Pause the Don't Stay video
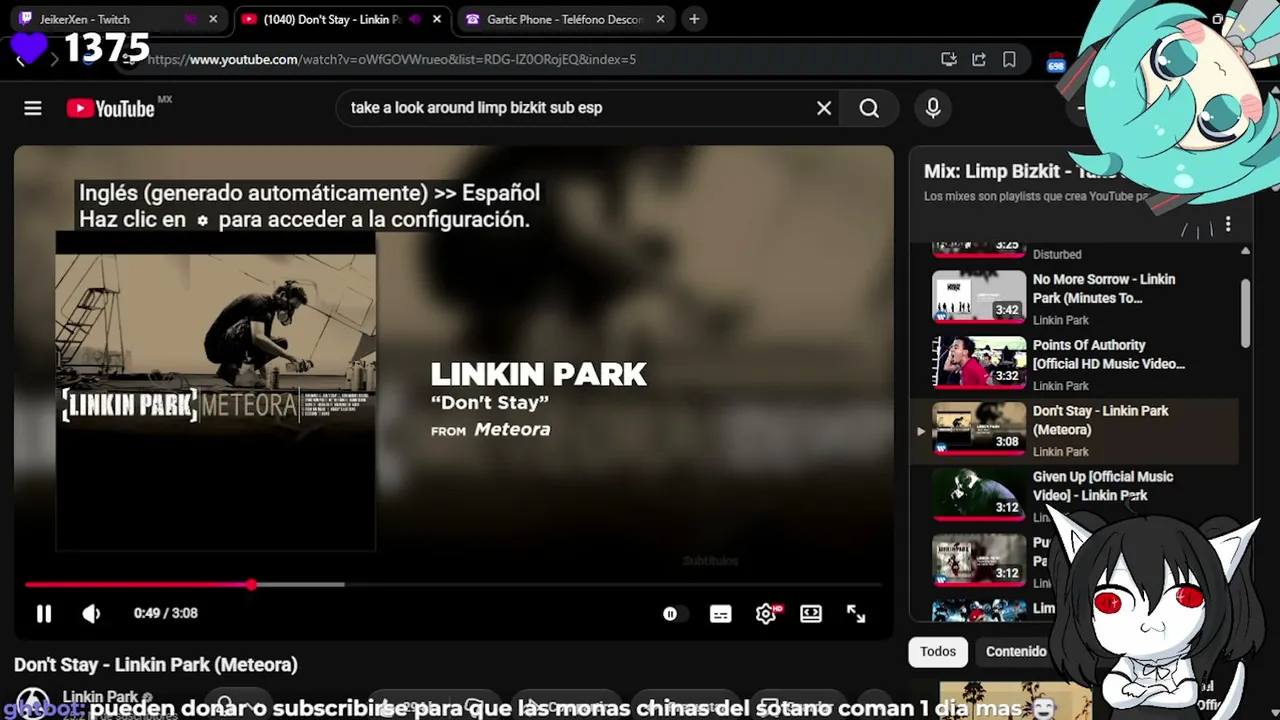The image size is (1280, 720). tap(44, 614)
